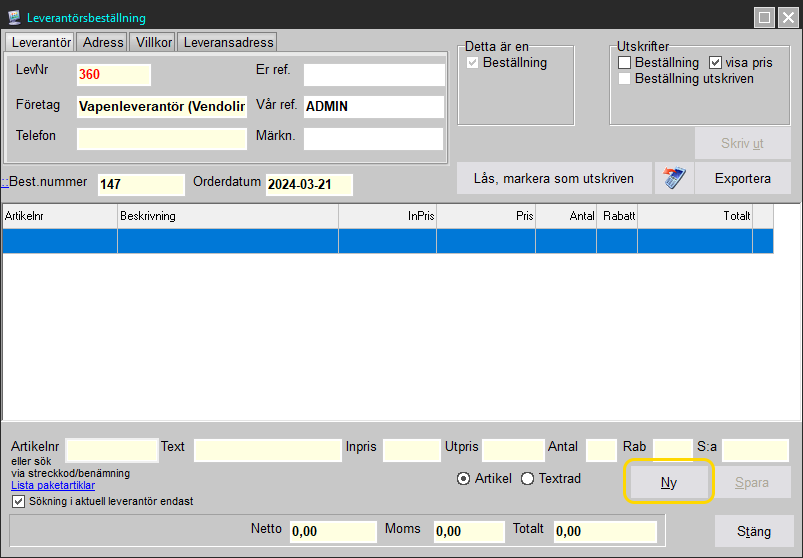
Task: Click the export device icon next to Exportera
Action: click(x=674, y=179)
